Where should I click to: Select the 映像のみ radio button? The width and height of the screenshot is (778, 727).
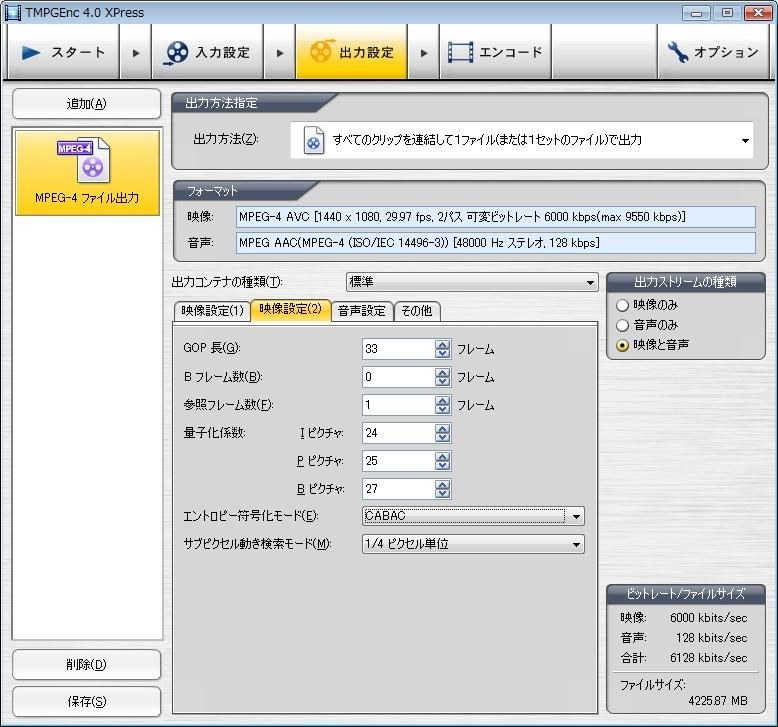pos(622,305)
